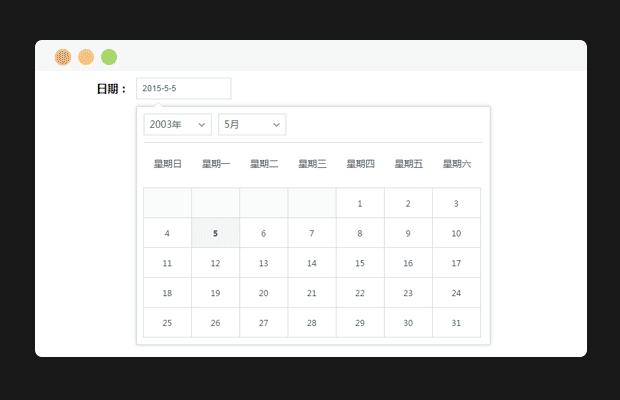Click the date input field showing 2015-5-5

(x=183, y=89)
